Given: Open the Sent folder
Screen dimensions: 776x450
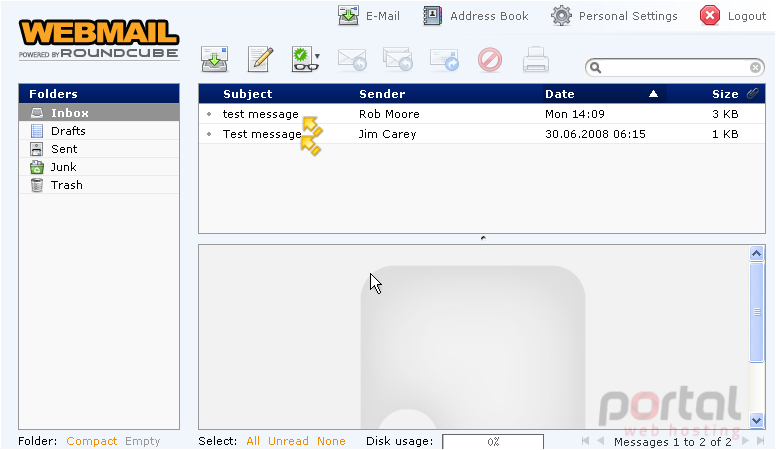Looking at the screenshot, I should (99, 149).
